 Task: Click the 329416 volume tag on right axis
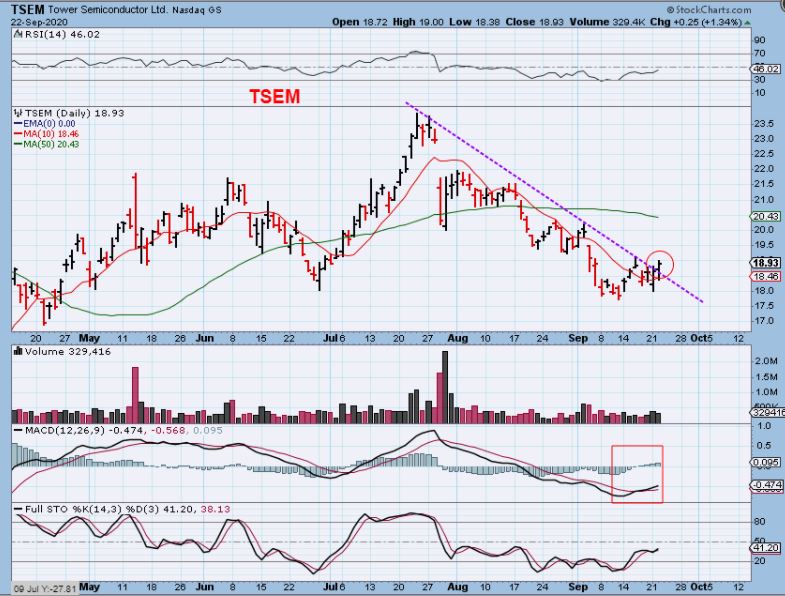(x=768, y=412)
